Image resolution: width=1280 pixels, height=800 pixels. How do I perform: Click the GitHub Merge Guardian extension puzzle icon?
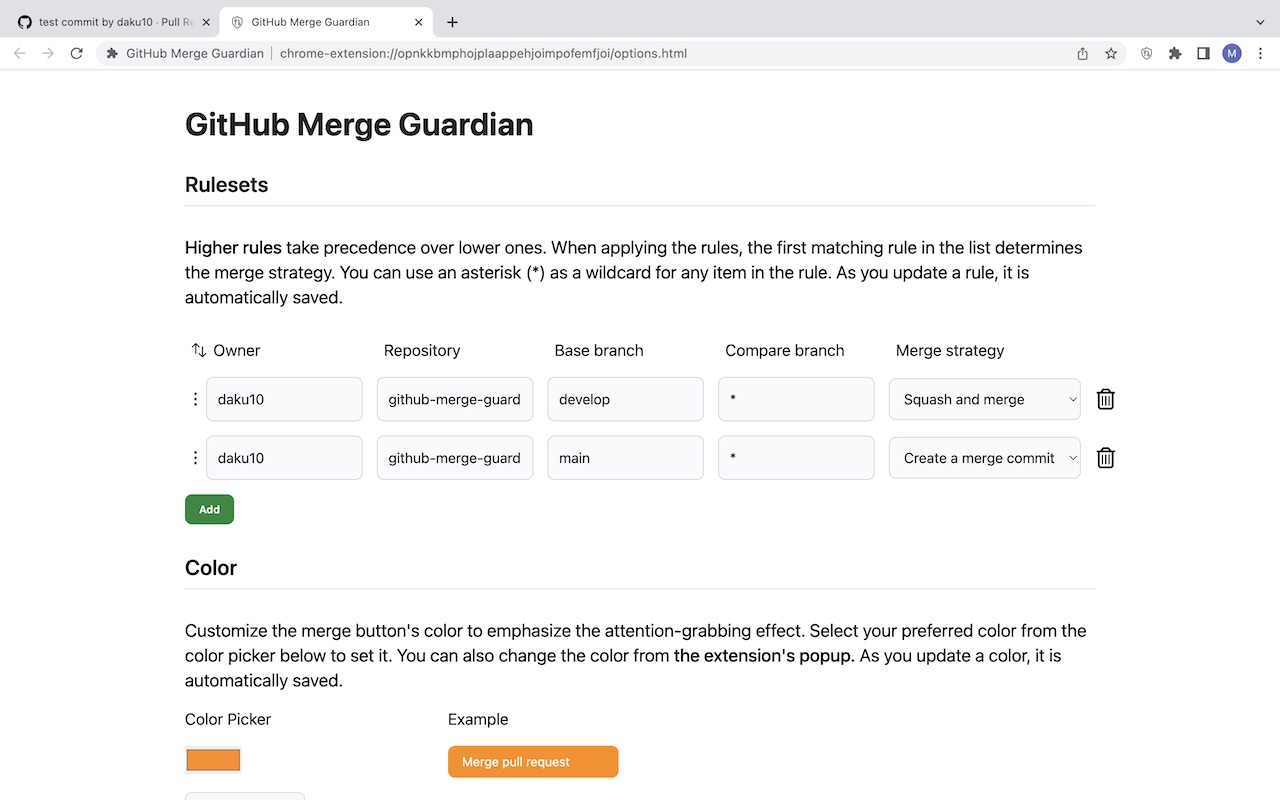click(111, 53)
